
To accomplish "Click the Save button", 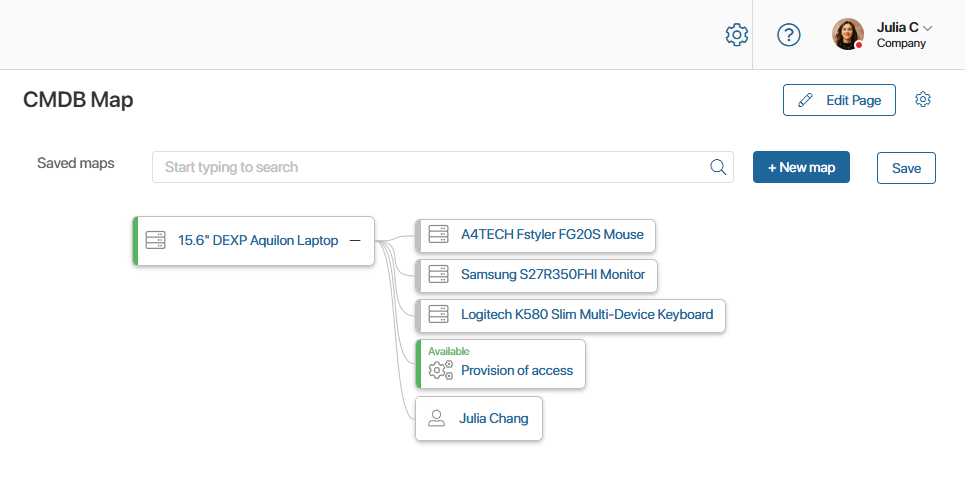I will click(906, 168).
